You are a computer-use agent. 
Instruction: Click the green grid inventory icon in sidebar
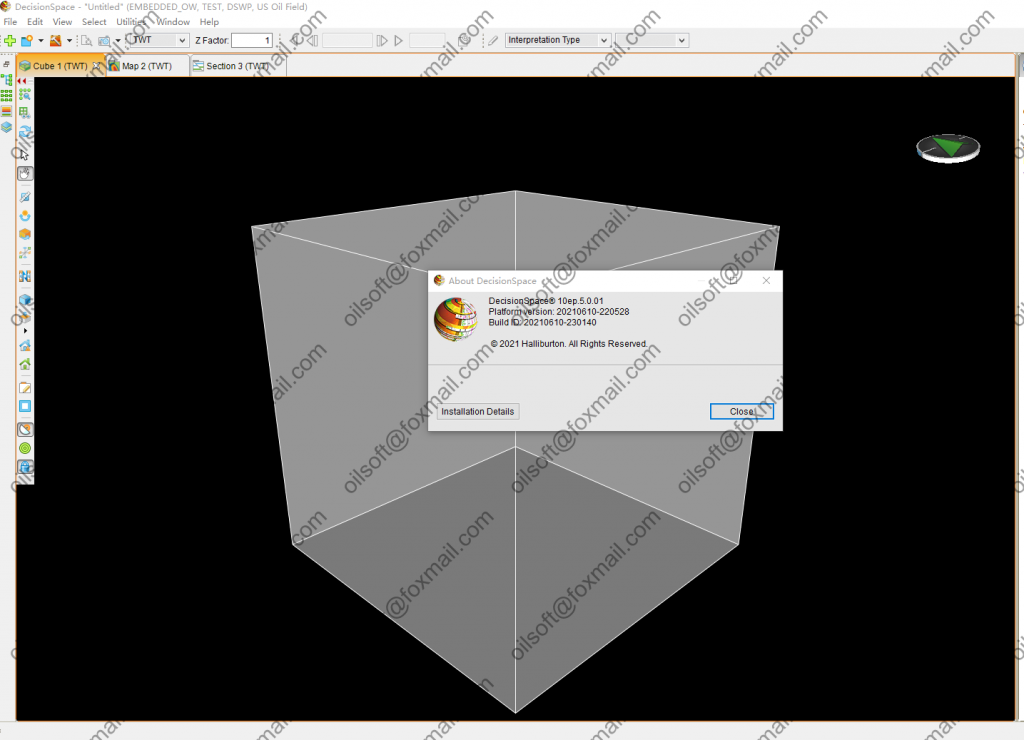point(7,95)
